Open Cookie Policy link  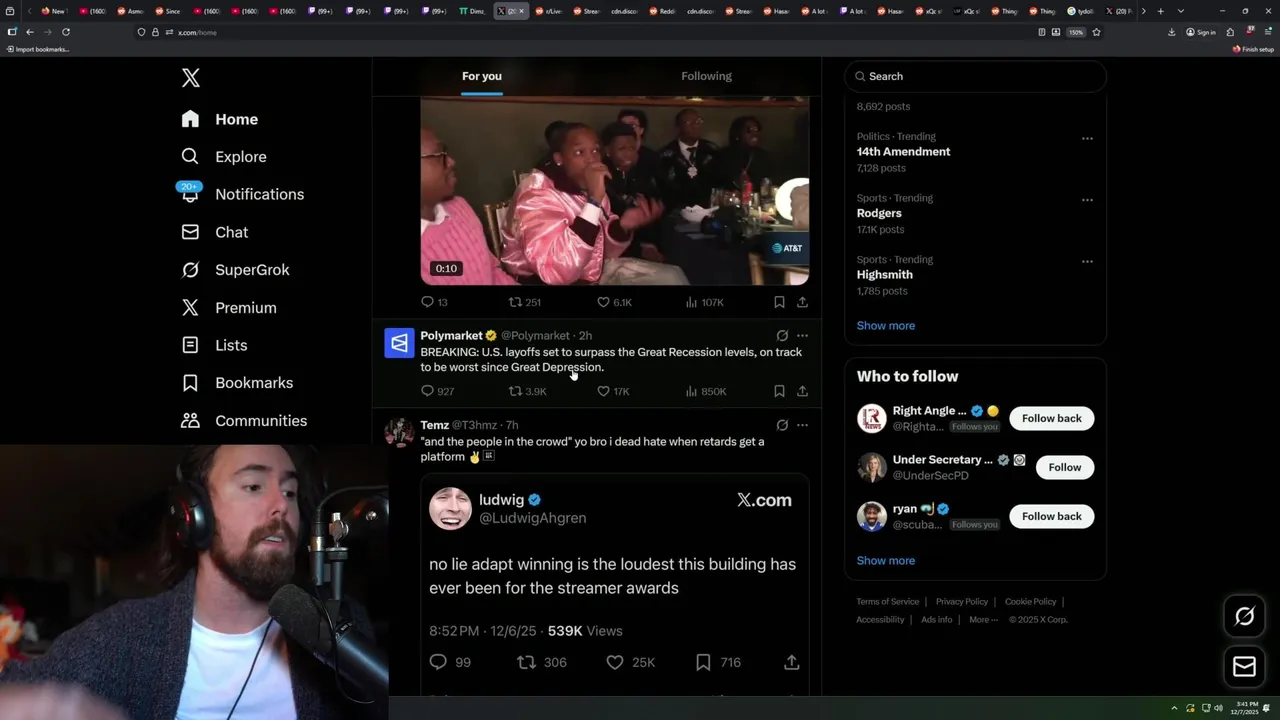[1030, 602]
